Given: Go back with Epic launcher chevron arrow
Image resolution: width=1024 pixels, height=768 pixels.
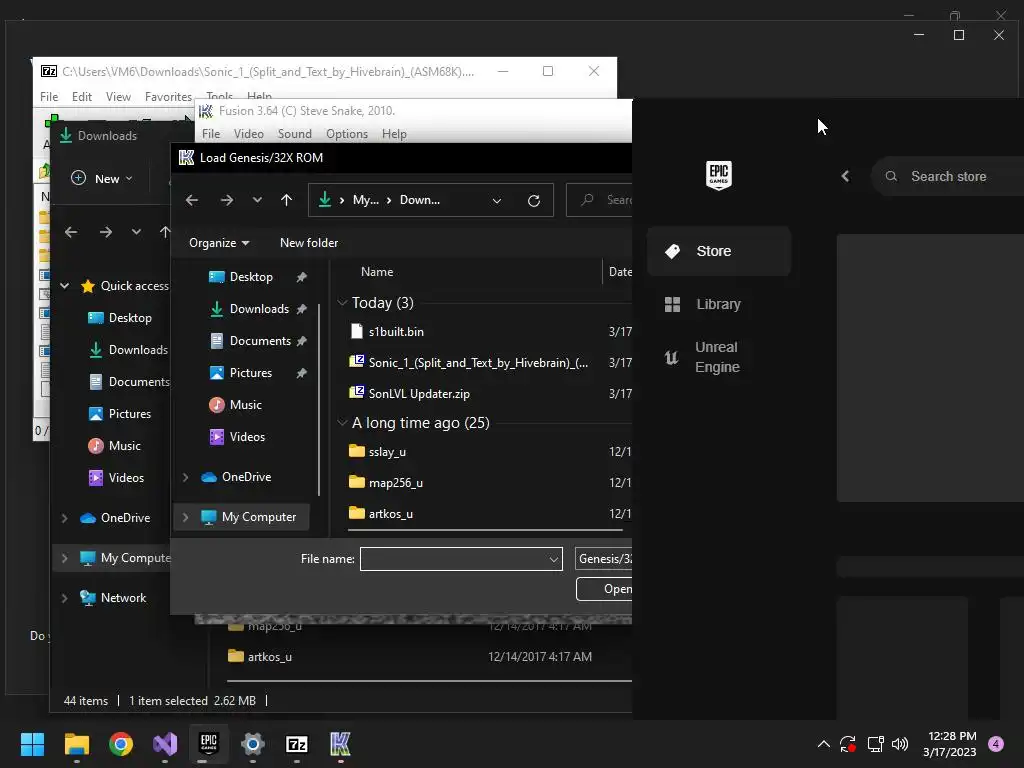Looking at the screenshot, I should [x=846, y=176].
